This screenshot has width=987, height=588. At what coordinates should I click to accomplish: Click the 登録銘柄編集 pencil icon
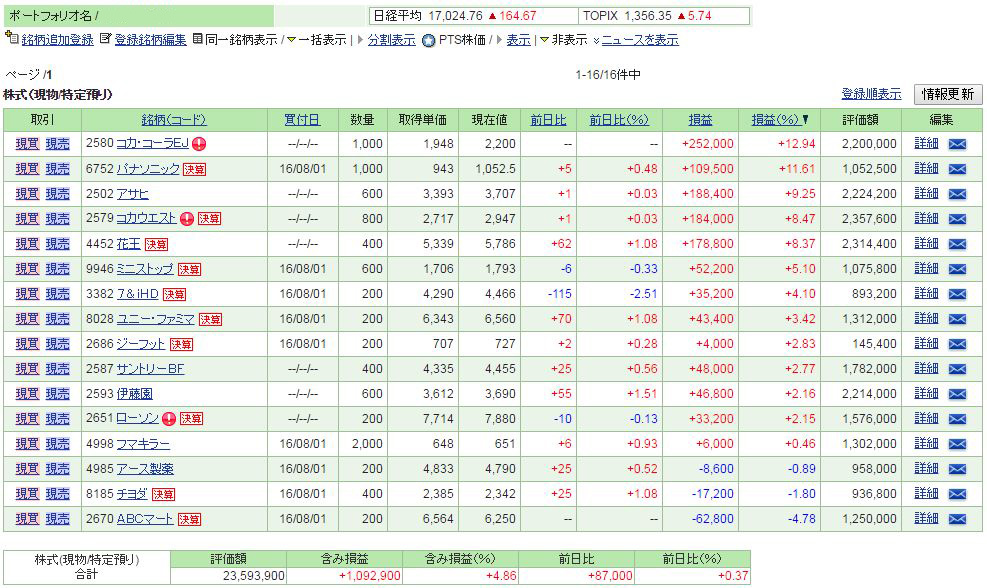pos(105,38)
